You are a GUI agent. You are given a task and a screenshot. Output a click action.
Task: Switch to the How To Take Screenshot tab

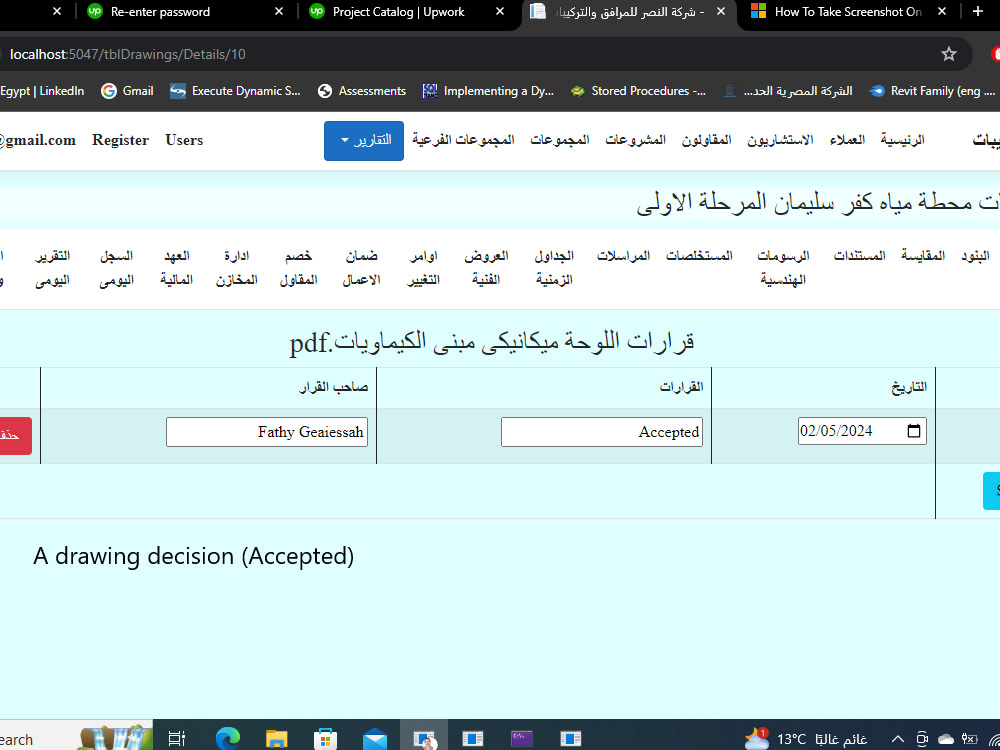[x=847, y=11]
